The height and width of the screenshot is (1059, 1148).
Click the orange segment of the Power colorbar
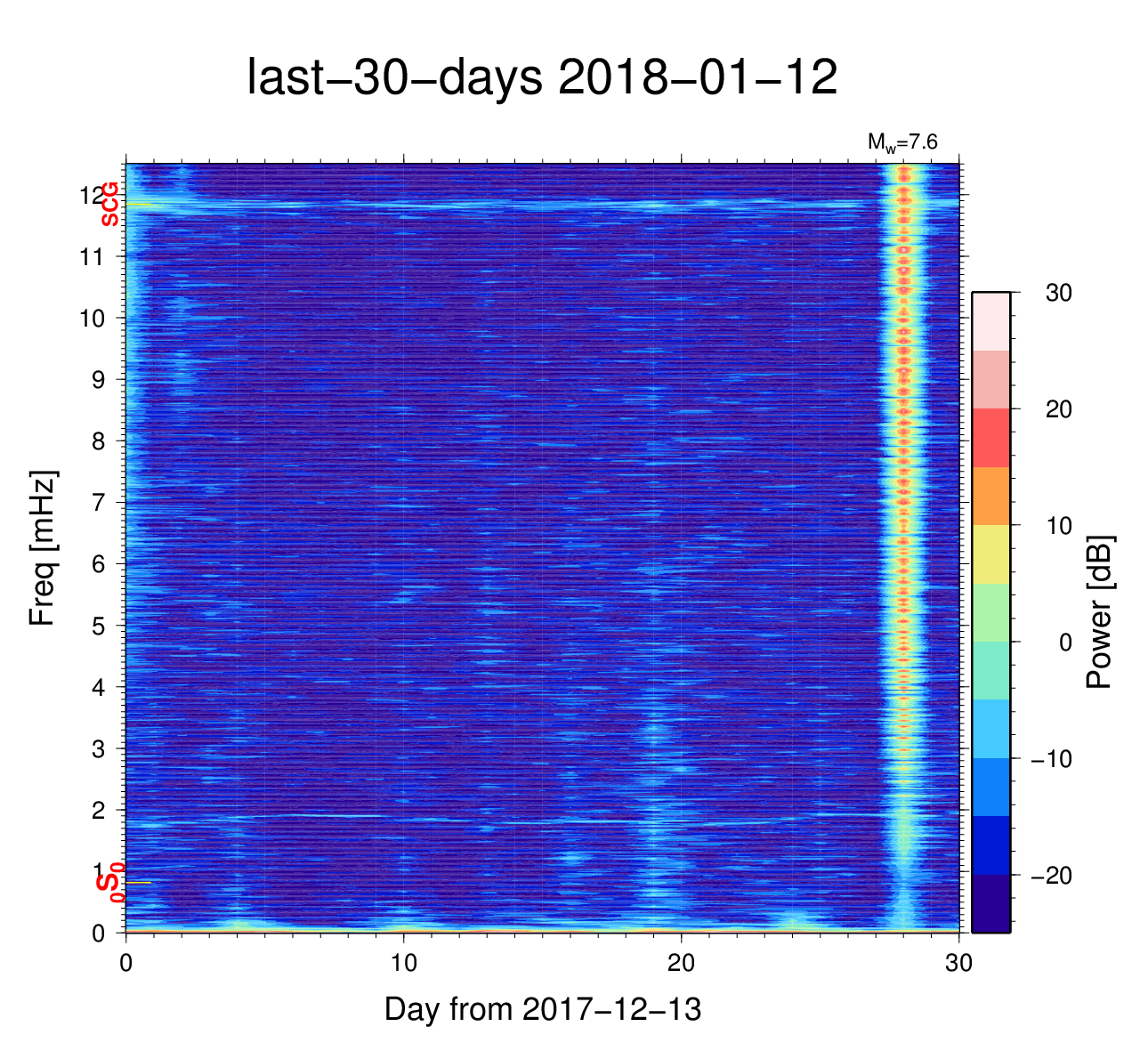(x=990, y=496)
